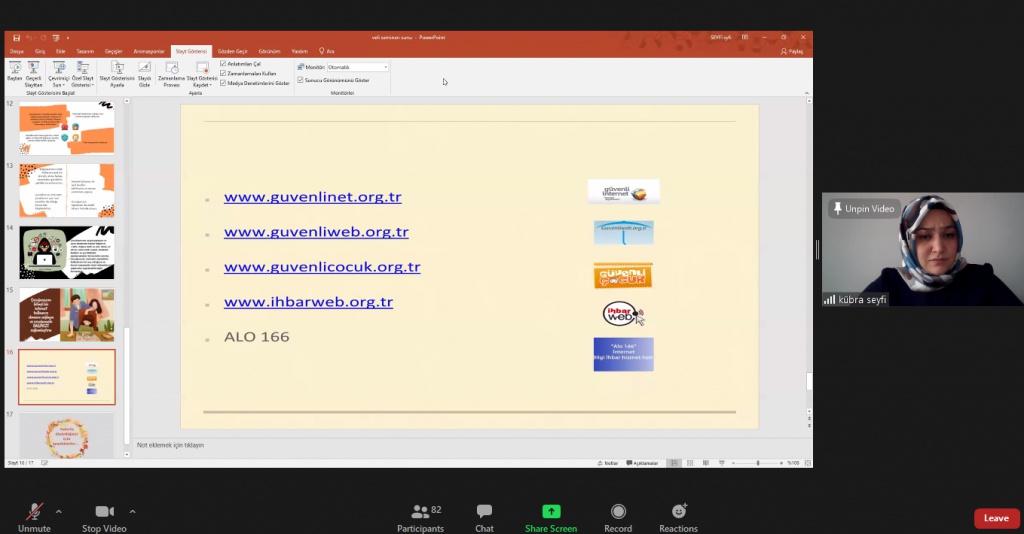The width and height of the screenshot is (1024, 534).
Task: Start Slide Show from status bar icon
Action: [722, 463]
